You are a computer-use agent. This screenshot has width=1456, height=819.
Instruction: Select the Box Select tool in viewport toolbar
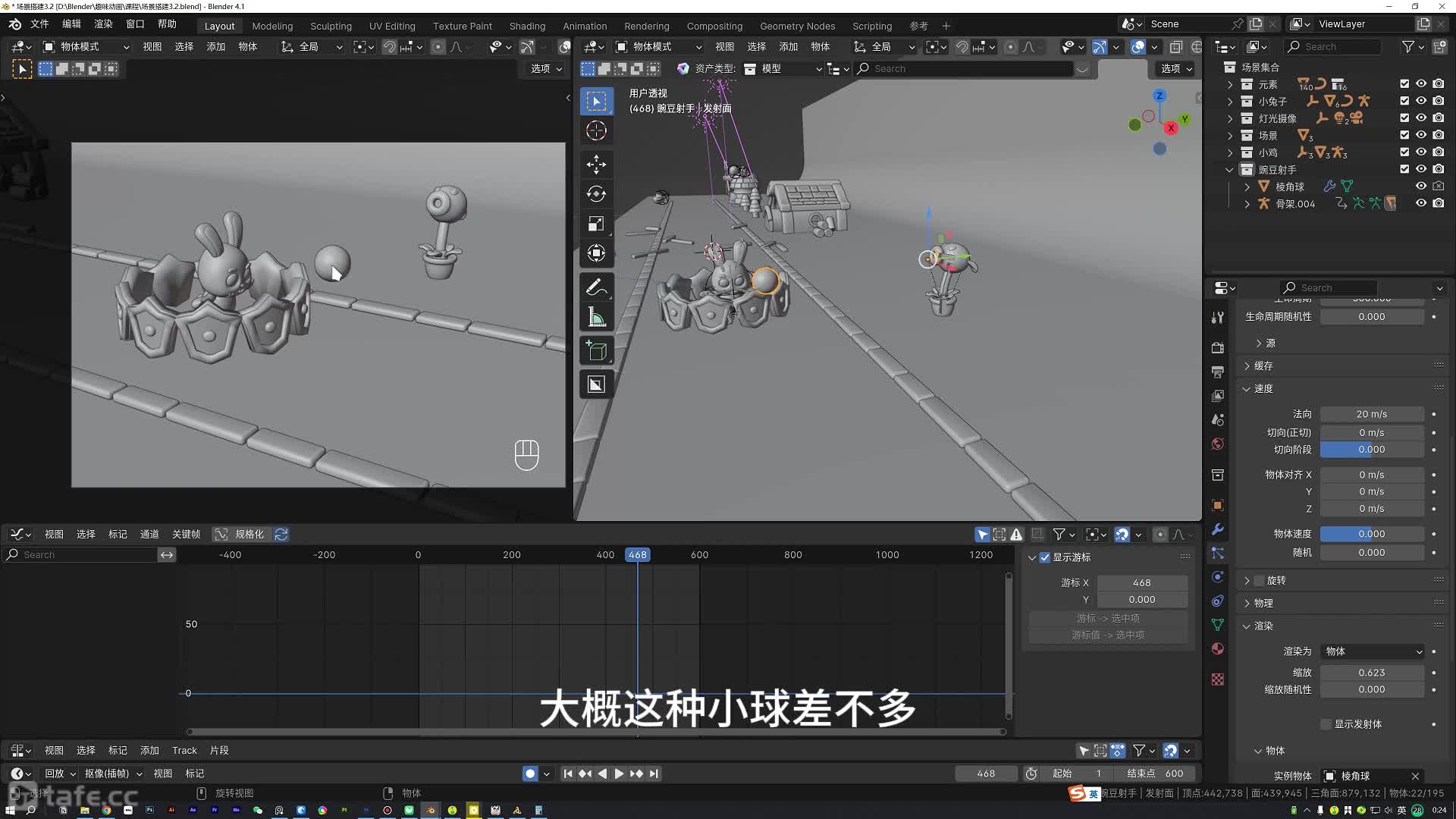coord(596,101)
